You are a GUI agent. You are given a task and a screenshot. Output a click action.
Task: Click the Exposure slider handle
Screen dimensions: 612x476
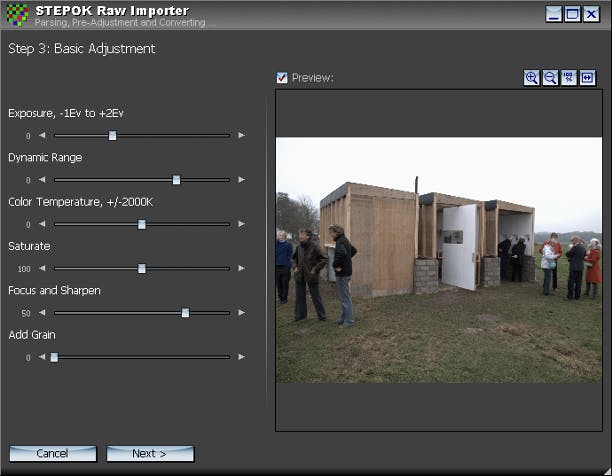(x=112, y=135)
